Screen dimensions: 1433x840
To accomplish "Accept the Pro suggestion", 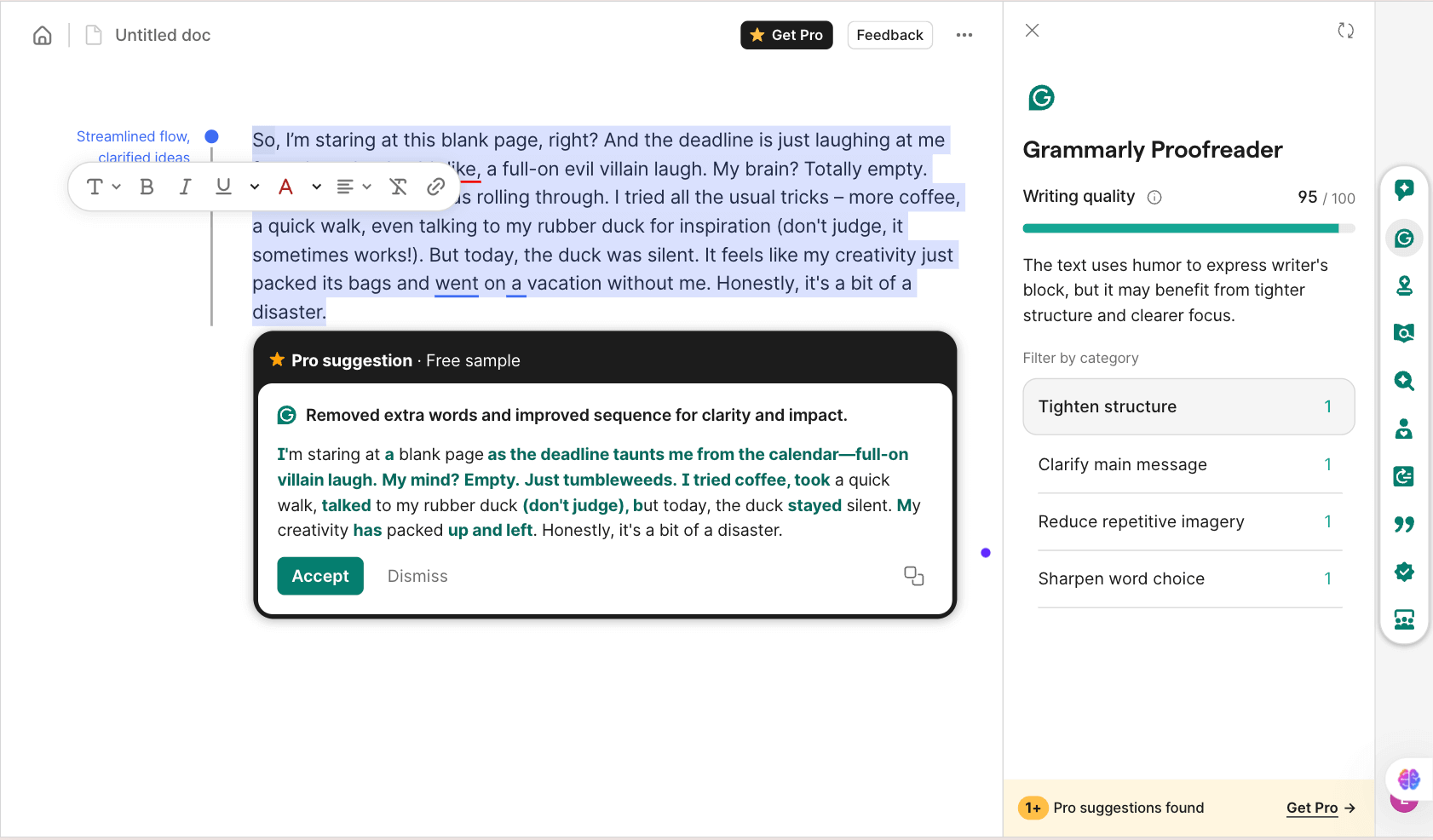I will (320, 576).
